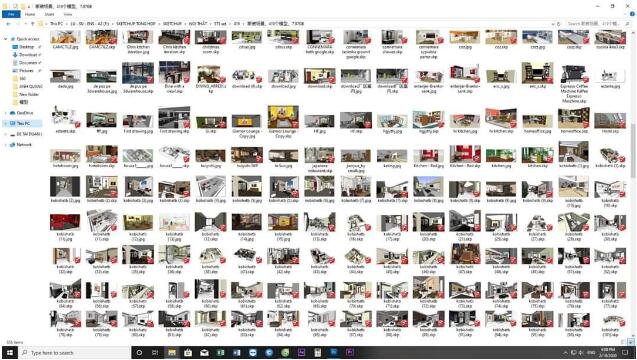Expand the OneDrive tree node
The image size is (637, 360).
[6, 113]
